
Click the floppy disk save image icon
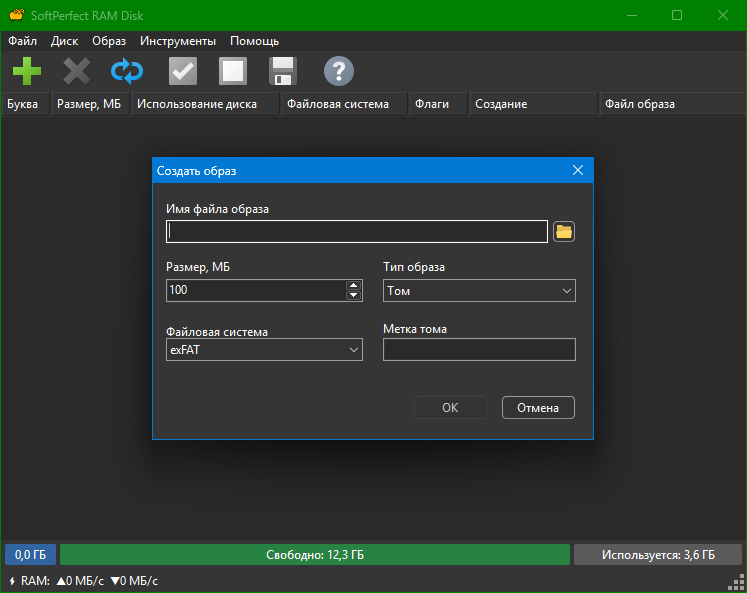(283, 71)
